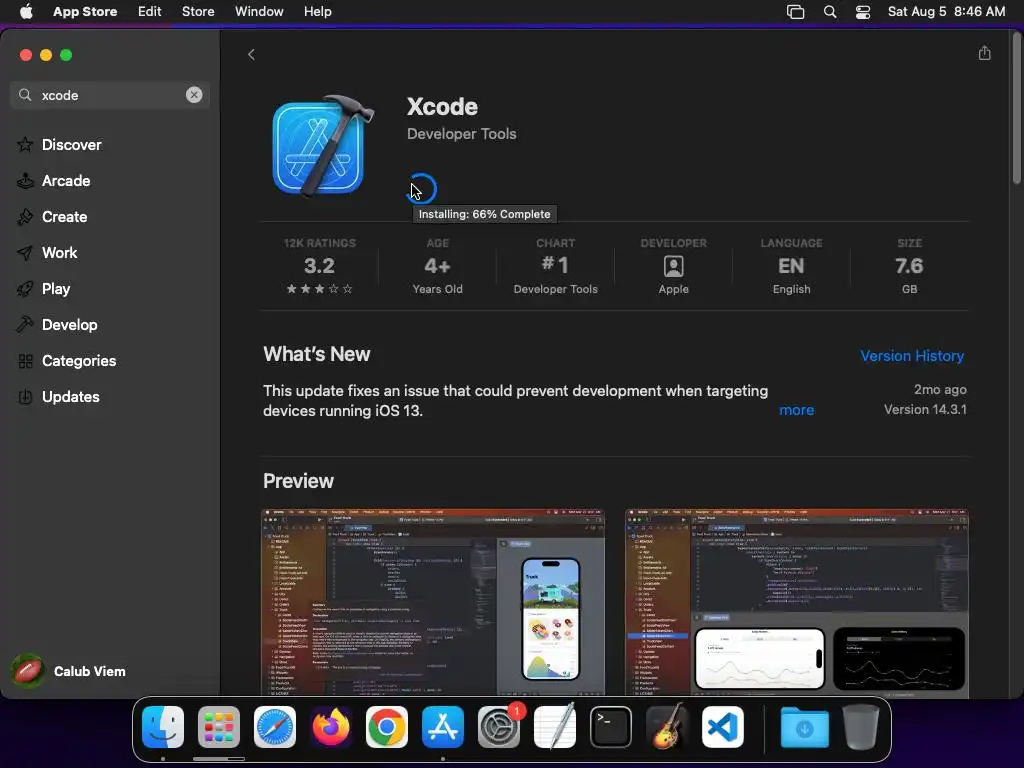Open second Xcode preview screenshot

pos(797,602)
